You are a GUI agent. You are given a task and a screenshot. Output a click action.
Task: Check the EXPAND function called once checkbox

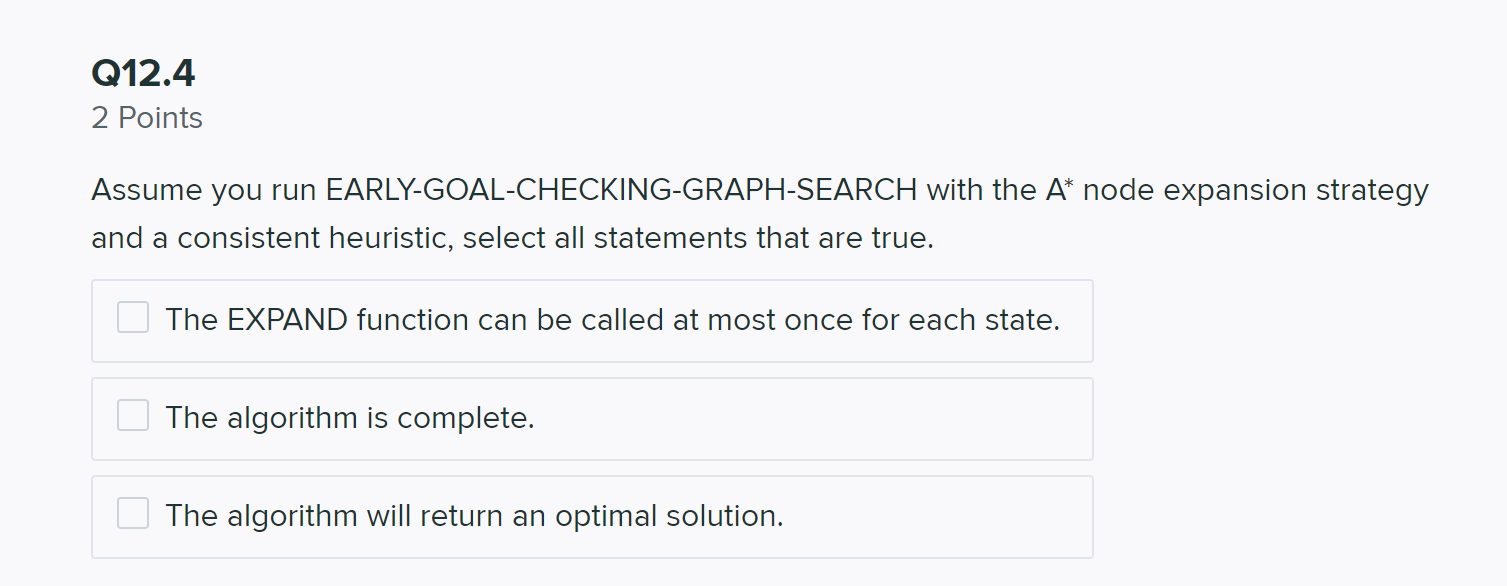click(133, 318)
